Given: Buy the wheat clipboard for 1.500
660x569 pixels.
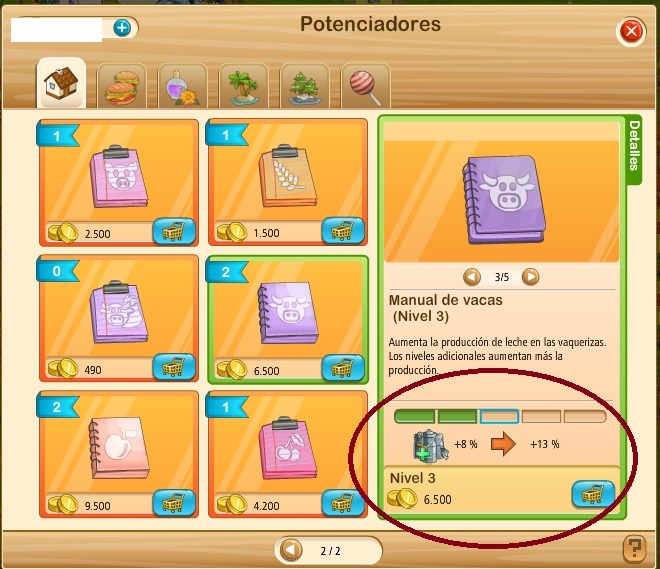Looking at the screenshot, I should tap(343, 231).
